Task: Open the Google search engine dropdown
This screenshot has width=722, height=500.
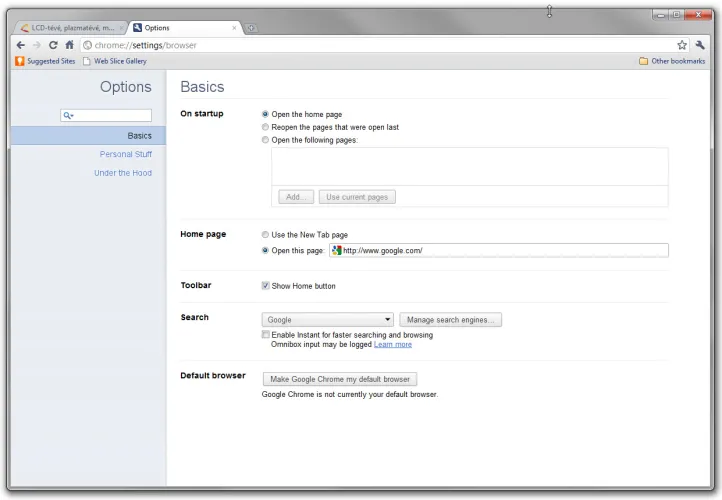Action: point(327,320)
